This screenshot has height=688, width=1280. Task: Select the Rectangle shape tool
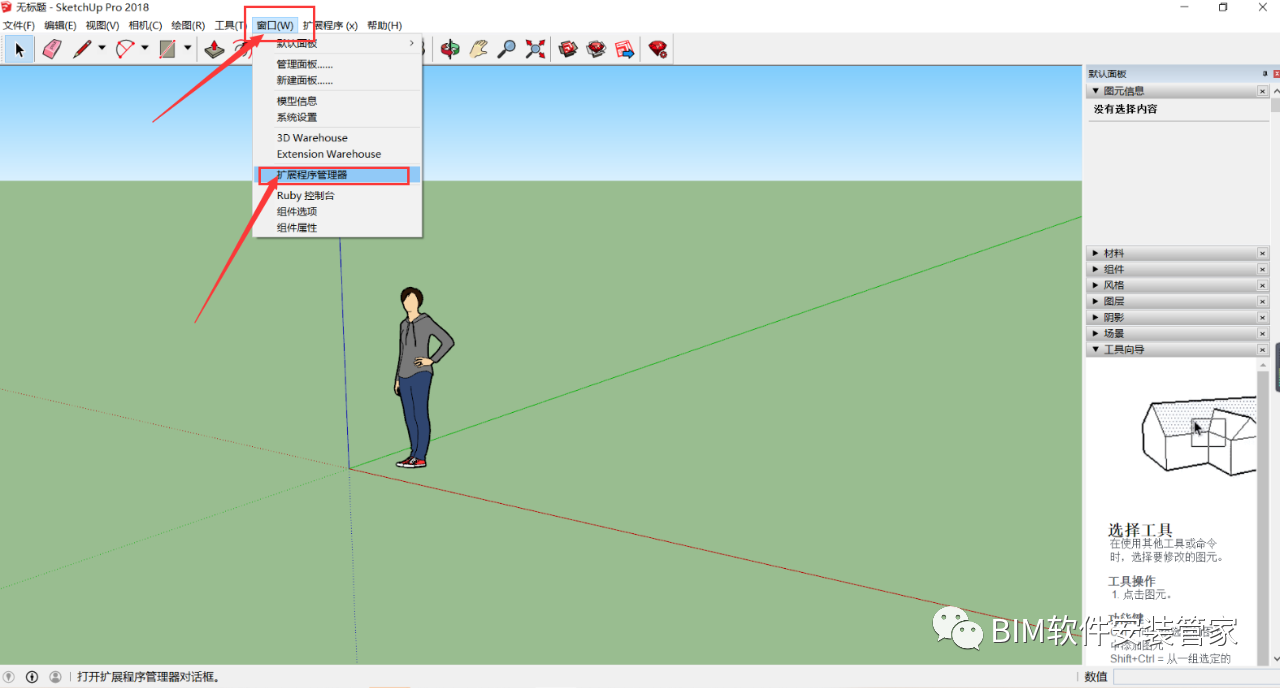tap(168, 49)
